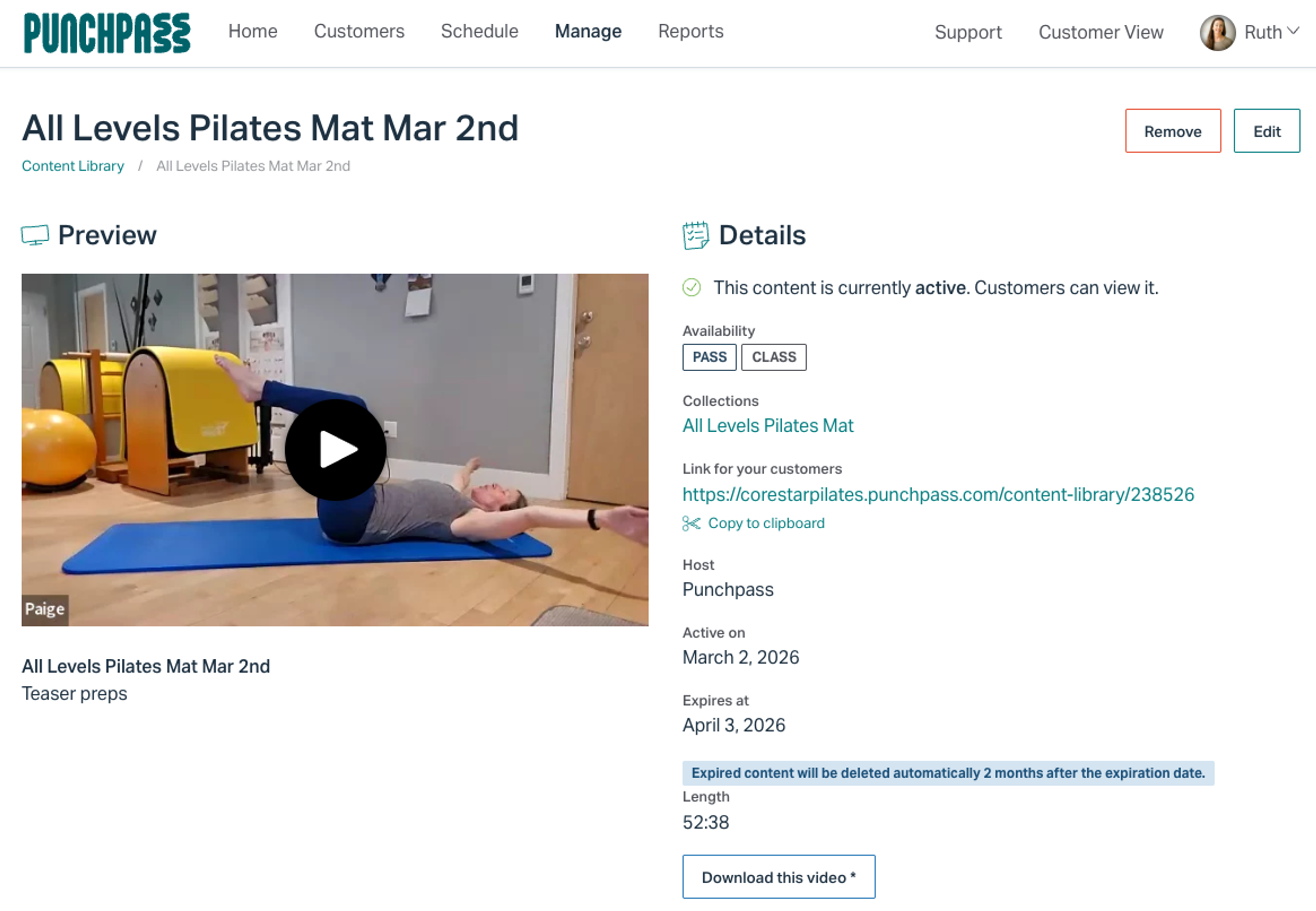Toggle the PASS availability badge
Viewport: 1316px width, 911px height.
click(709, 357)
